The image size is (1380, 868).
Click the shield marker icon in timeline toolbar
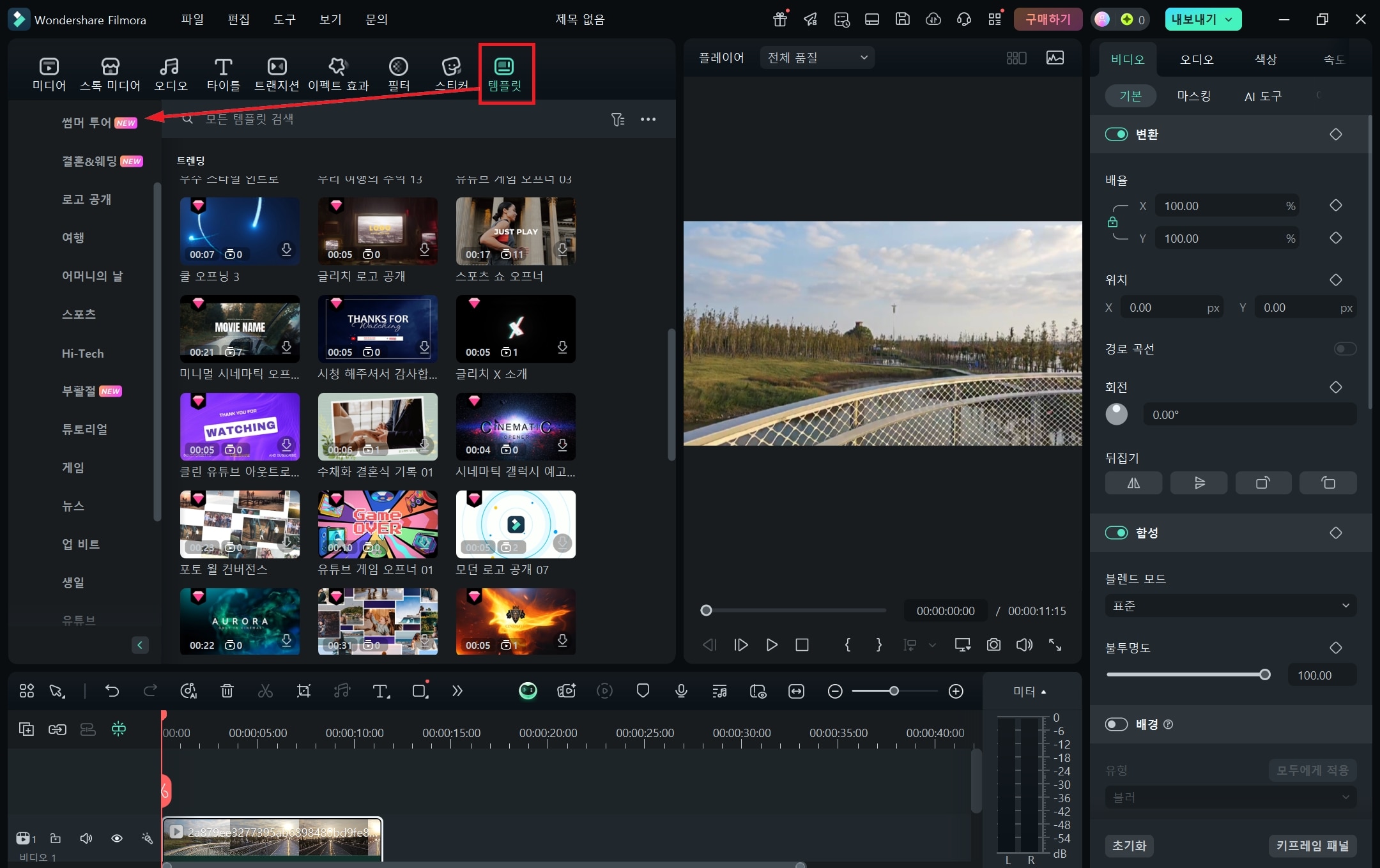[x=643, y=690]
